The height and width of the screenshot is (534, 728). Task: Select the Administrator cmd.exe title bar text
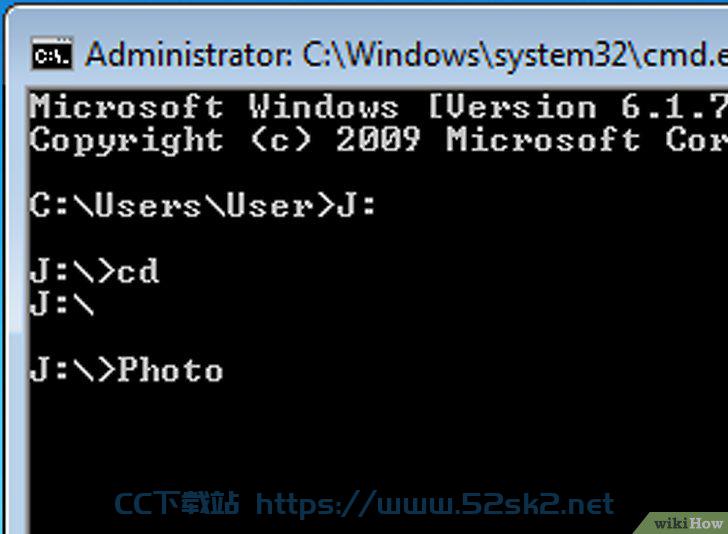click(x=406, y=55)
